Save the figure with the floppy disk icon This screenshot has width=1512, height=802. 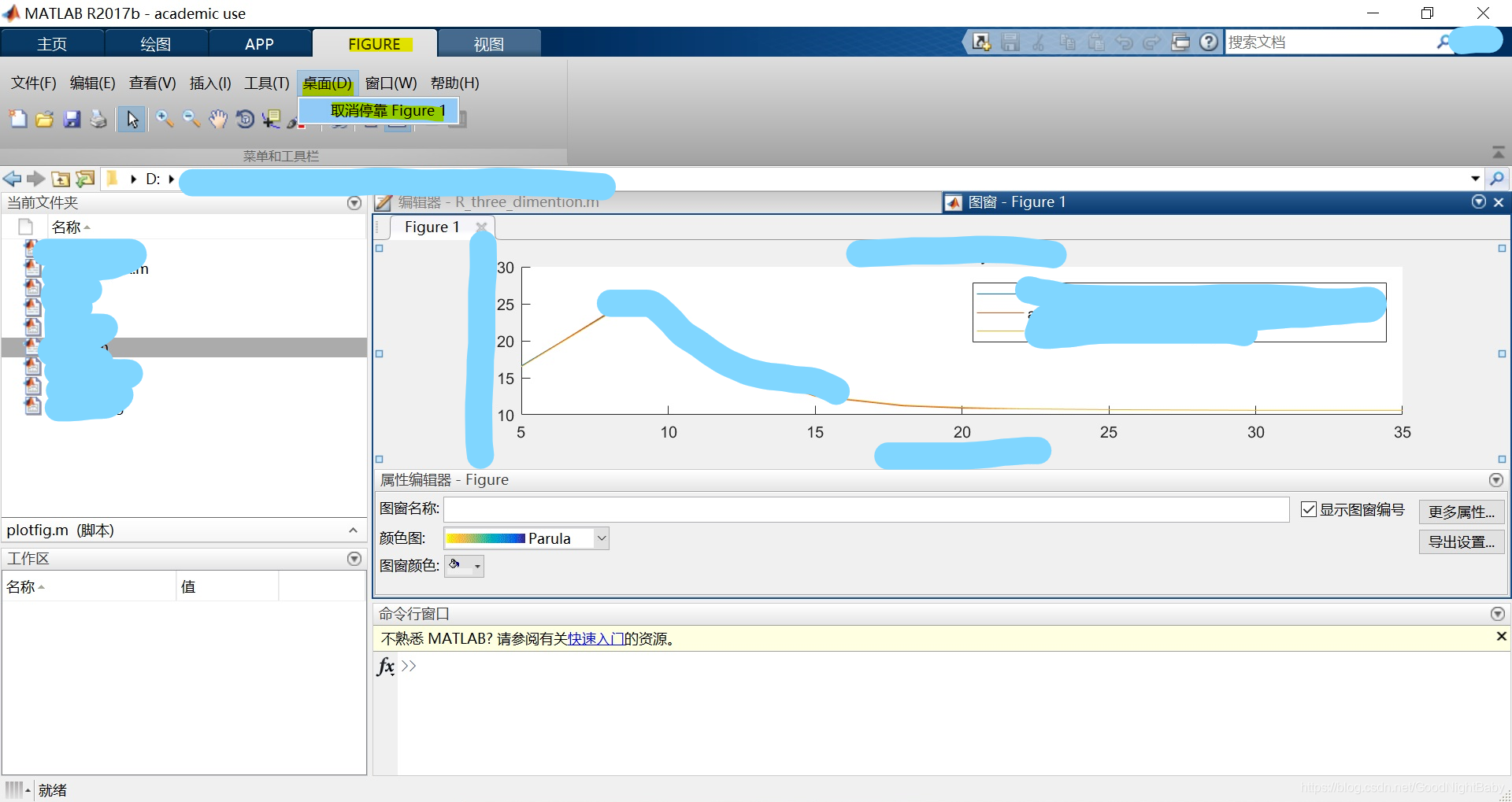72,119
